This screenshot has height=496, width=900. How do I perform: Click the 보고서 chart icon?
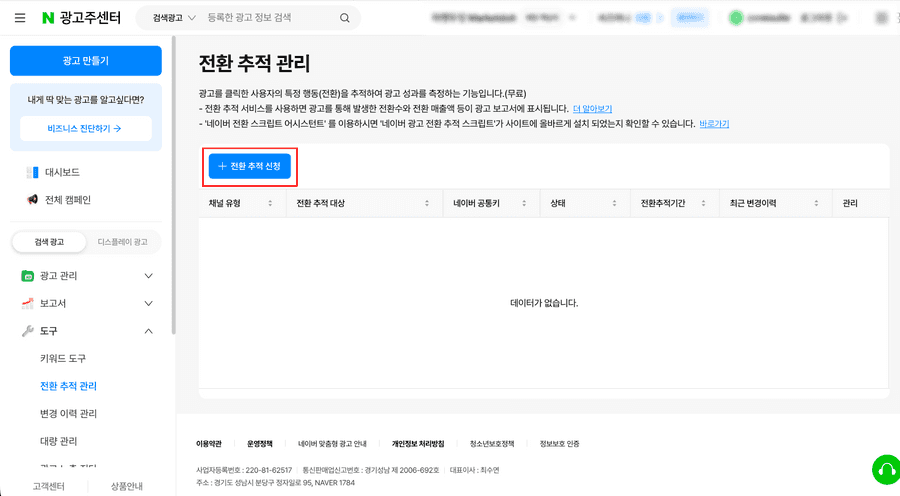pos(28,304)
